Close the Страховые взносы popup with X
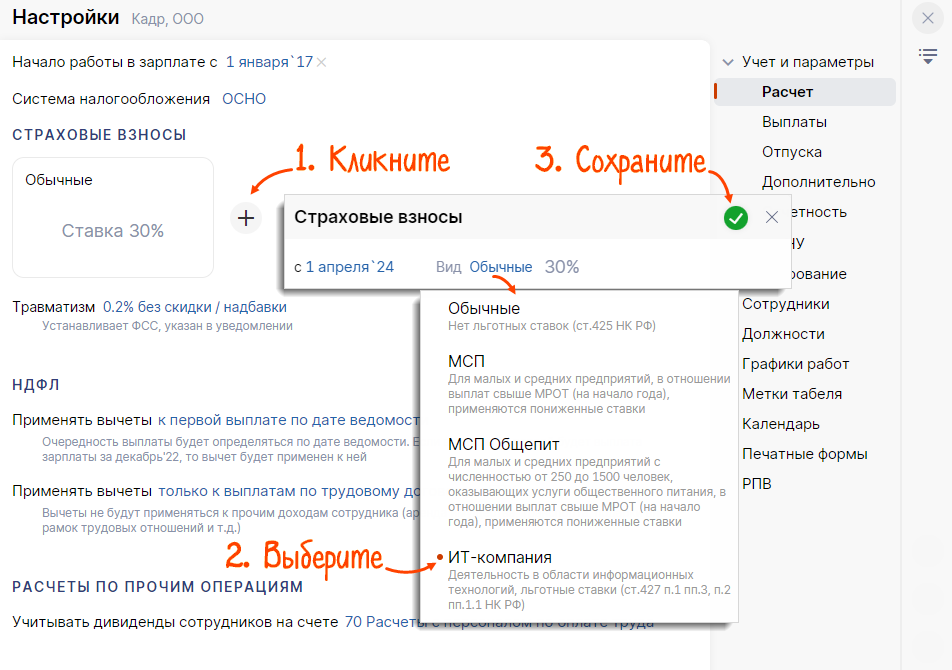 (771, 217)
